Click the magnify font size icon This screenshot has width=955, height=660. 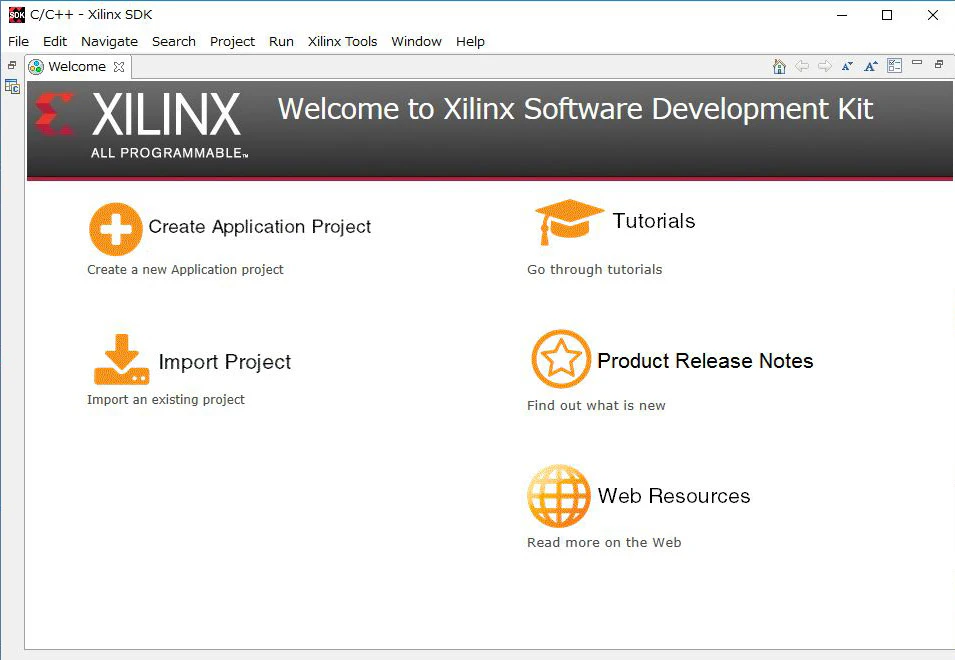tap(871, 66)
